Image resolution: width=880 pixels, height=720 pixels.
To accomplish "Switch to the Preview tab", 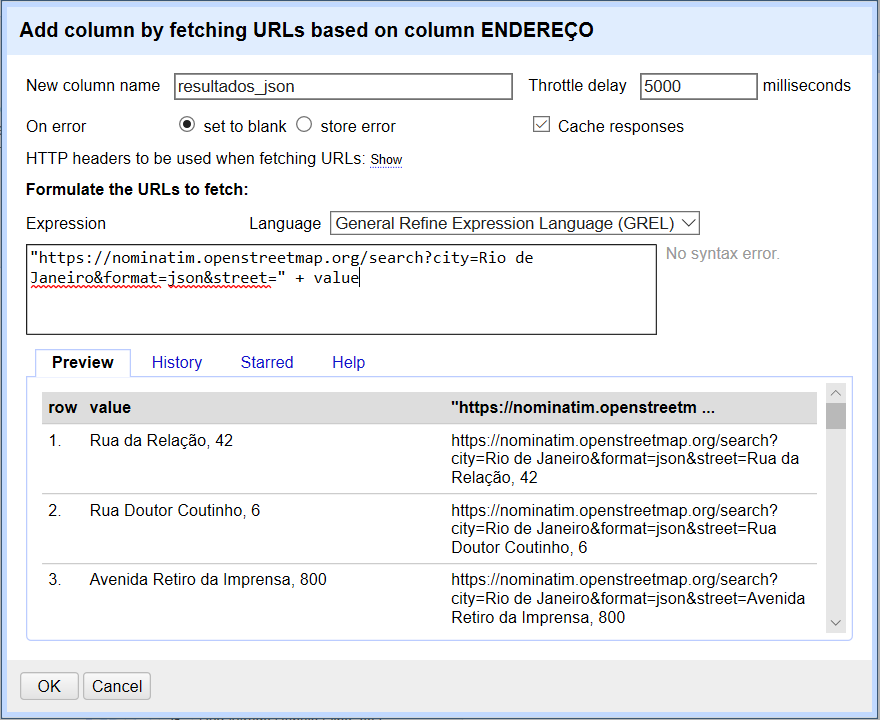I will [83, 362].
